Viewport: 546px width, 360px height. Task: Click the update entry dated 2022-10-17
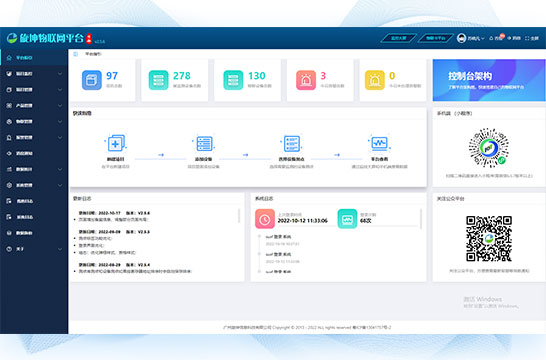(114, 213)
